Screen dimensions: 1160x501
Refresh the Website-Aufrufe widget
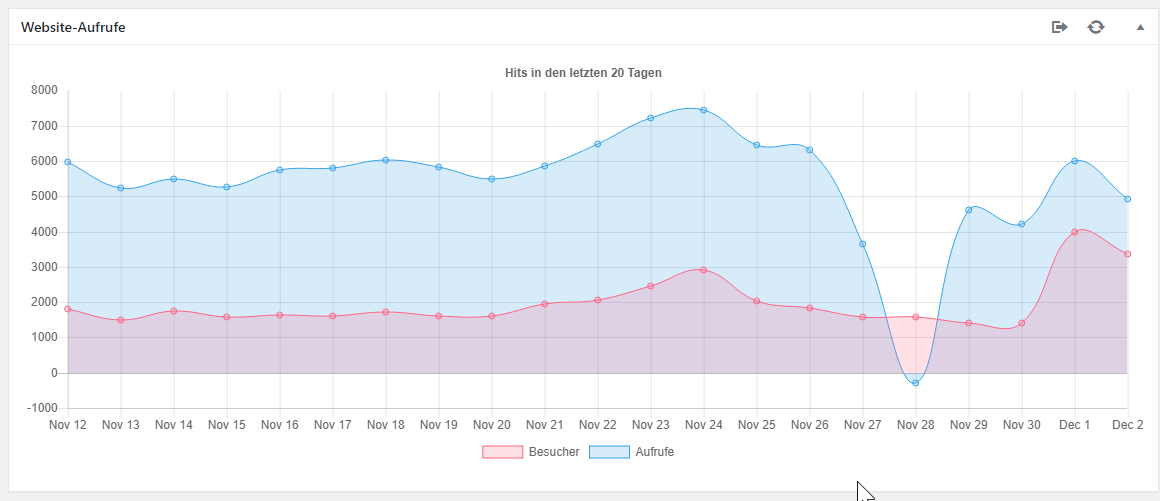(1096, 27)
